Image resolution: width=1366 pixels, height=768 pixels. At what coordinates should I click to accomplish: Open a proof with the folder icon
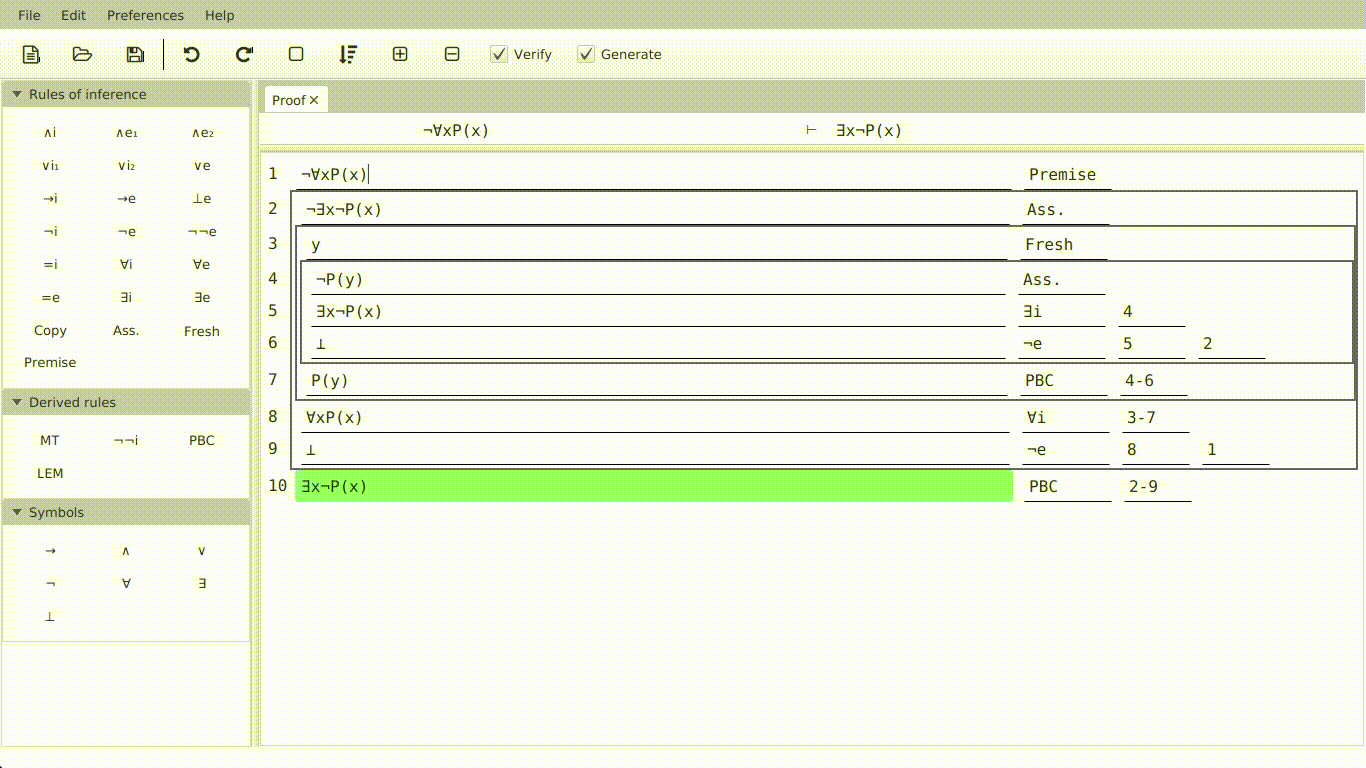click(83, 54)
